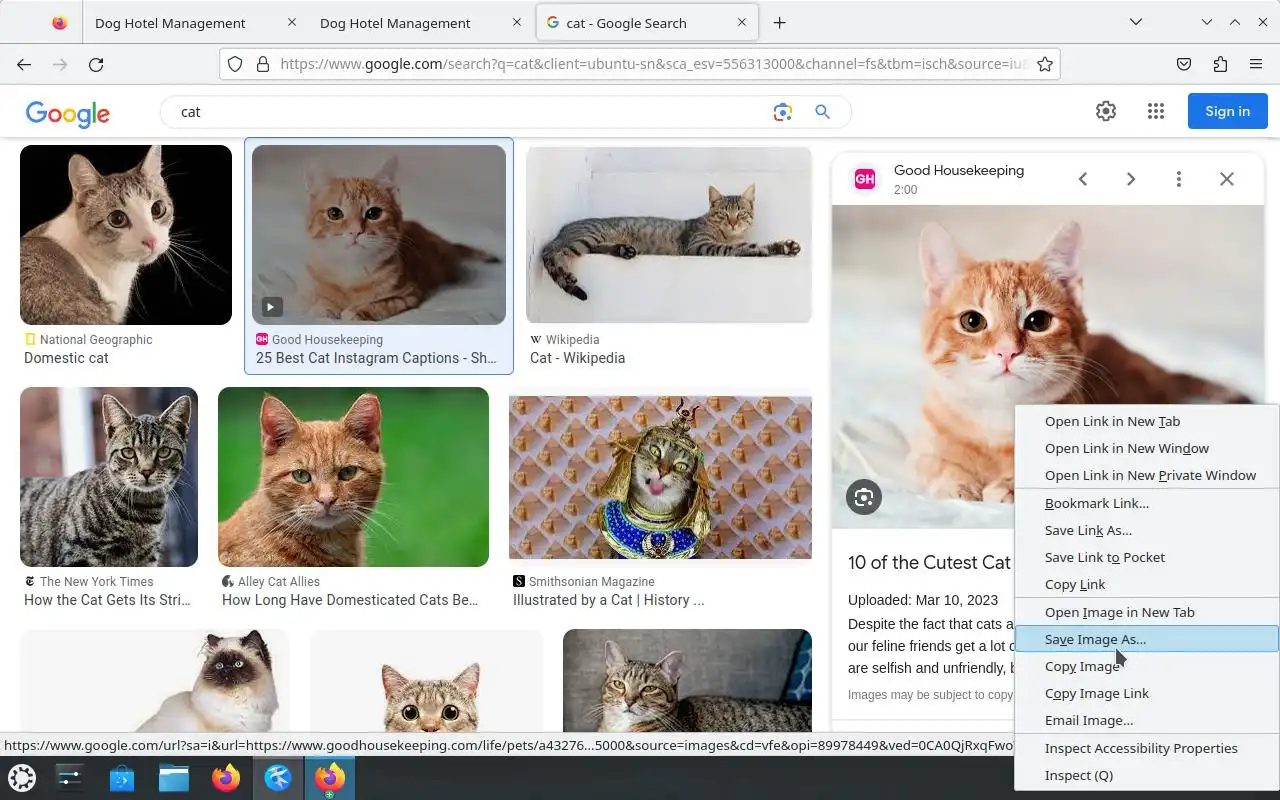Open the National Geographic Domestic cat thumbnail
This screenshot has height=800, width=1280.
126,235
